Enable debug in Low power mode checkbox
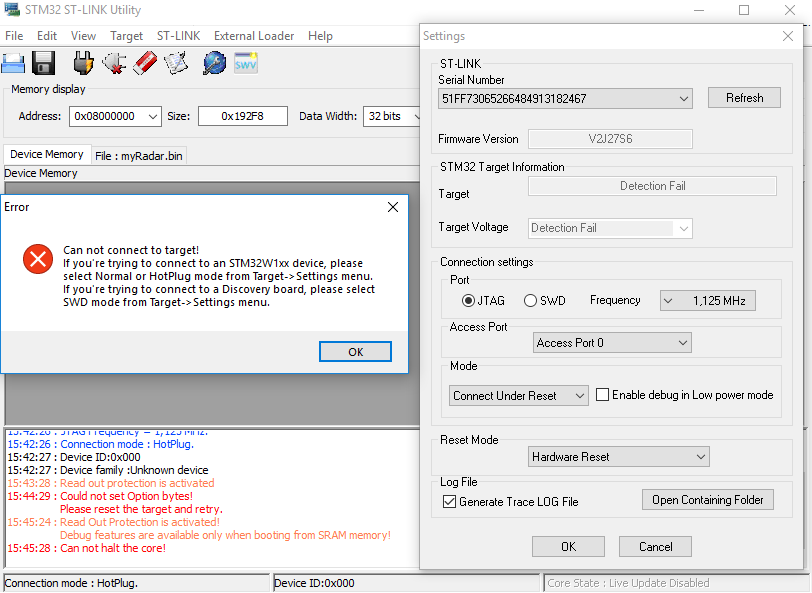The height and width of the screenshot is (593, 812). coord(602,395)
